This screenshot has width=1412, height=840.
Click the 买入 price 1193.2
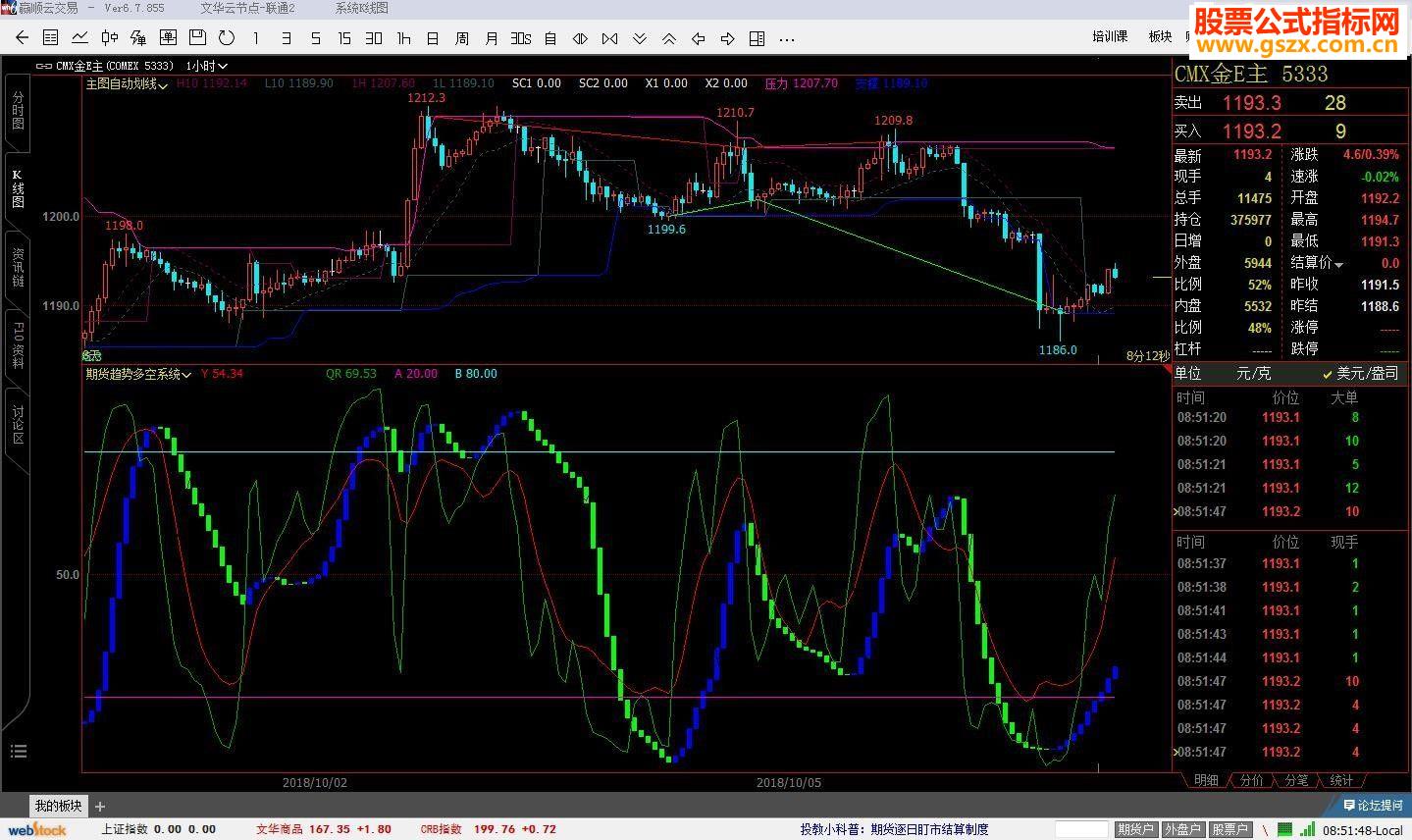[1251, 131]
